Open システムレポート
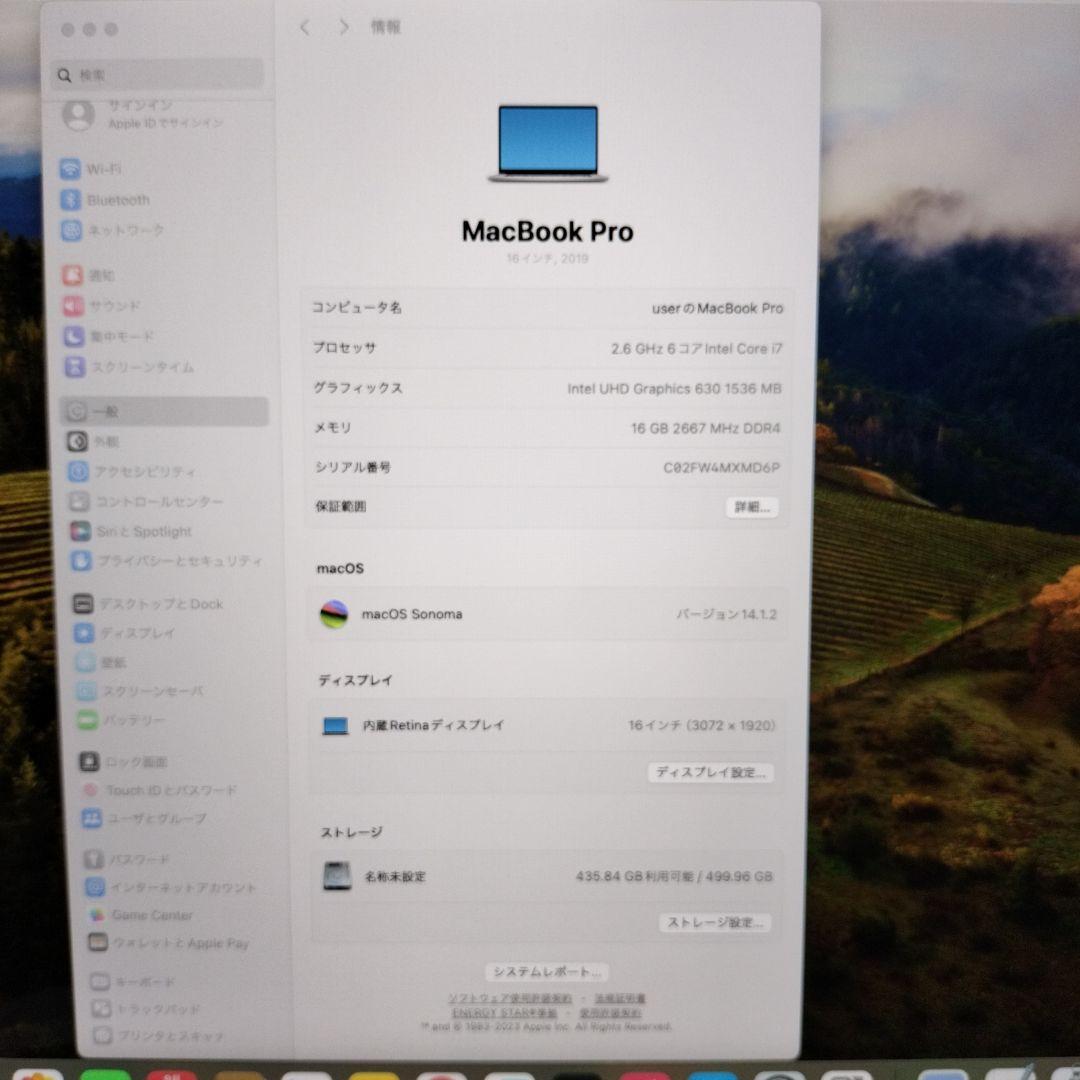The image size is (1080, 1080). click(x=546, y=971)
